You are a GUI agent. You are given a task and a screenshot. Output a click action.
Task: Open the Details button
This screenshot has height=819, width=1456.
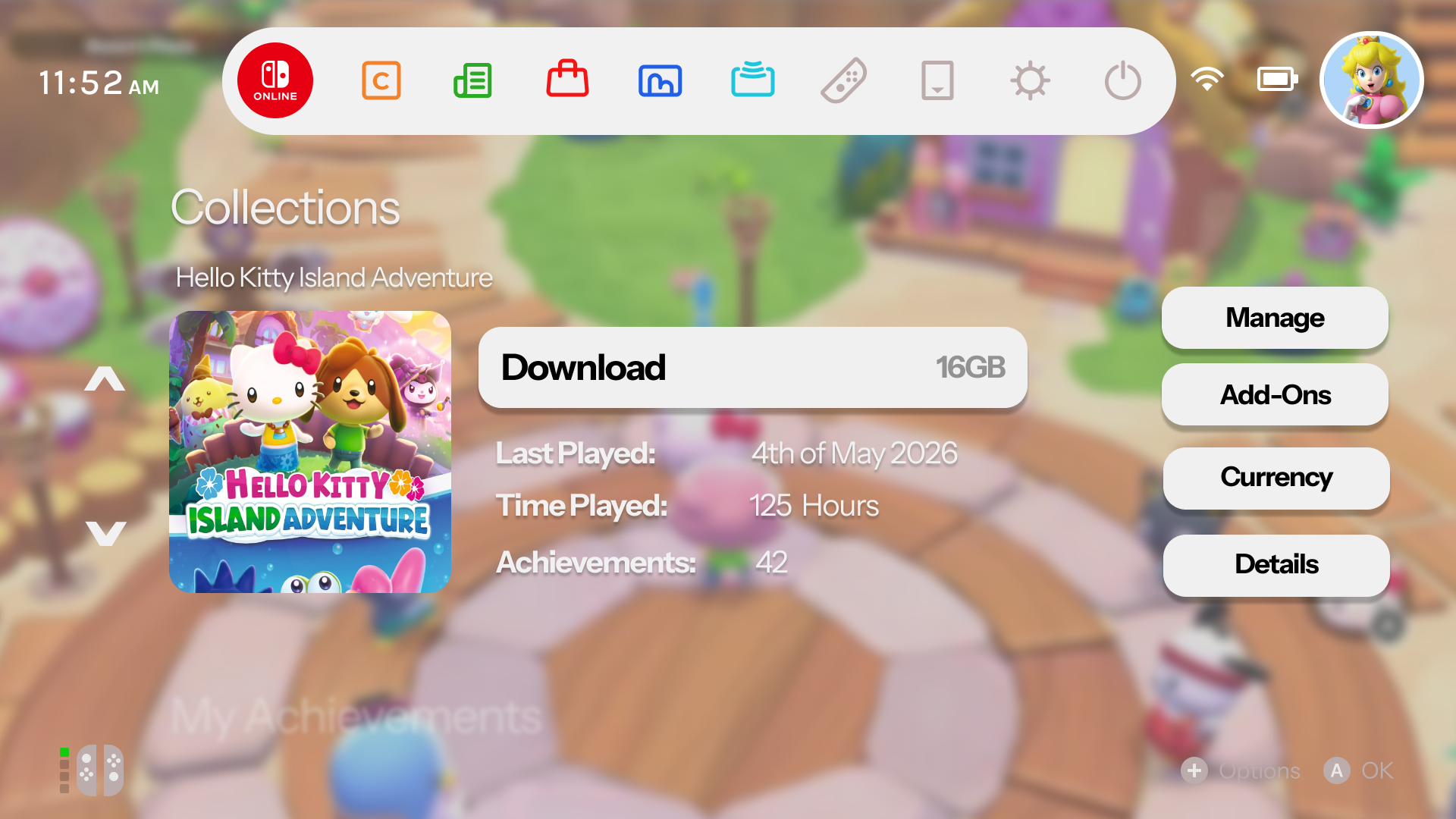pyautogui.click(x=1276, y=565)
